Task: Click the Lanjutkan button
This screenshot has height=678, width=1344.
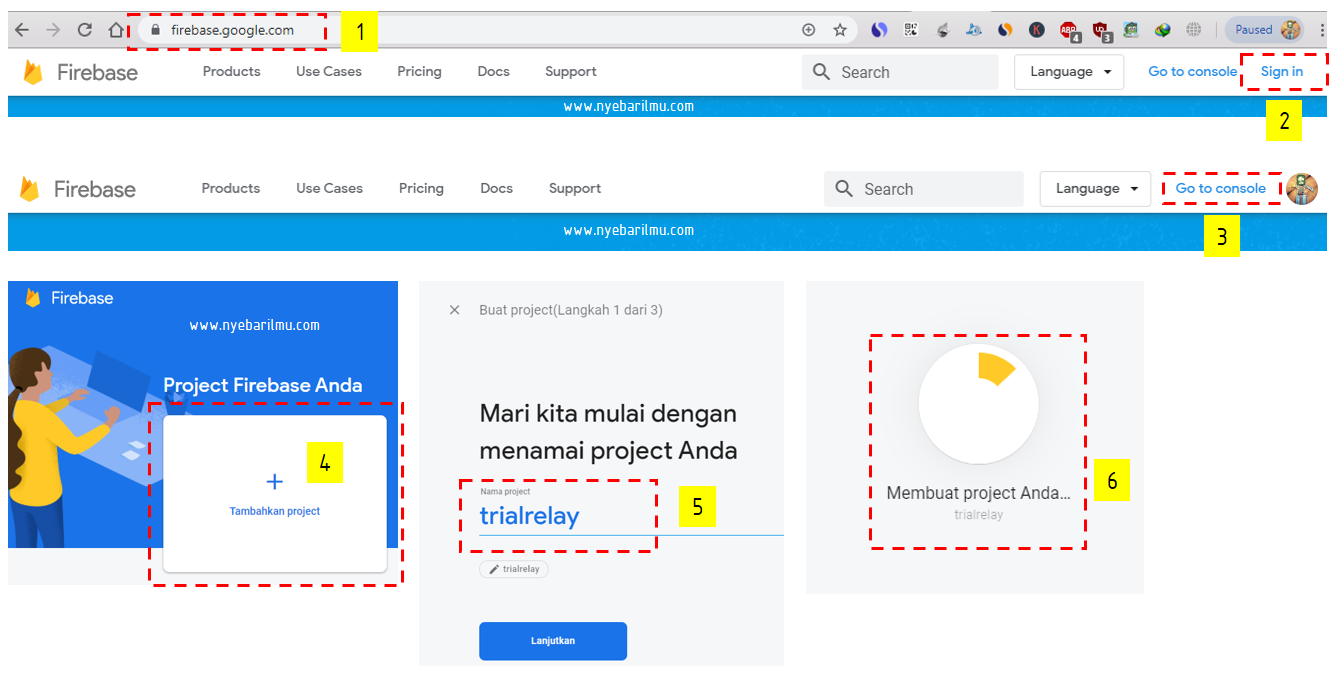Action: coord(553,641)
